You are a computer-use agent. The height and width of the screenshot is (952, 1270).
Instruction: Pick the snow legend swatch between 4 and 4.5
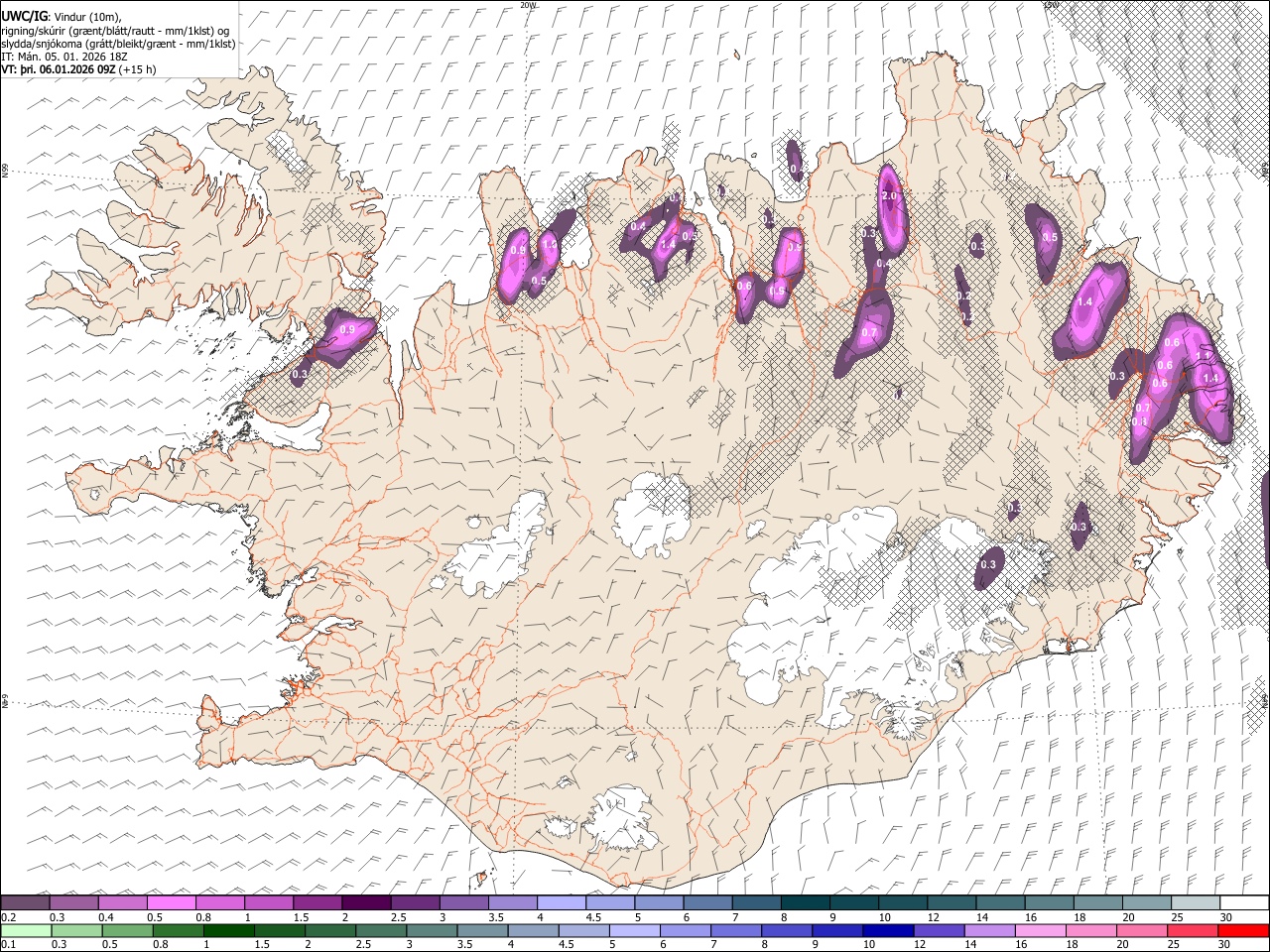562,902
